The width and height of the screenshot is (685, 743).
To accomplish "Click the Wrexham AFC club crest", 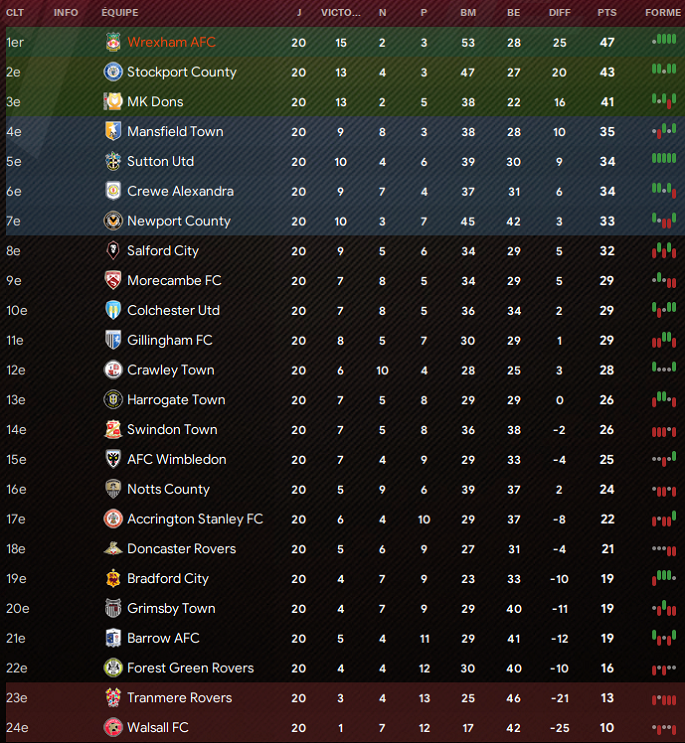I will pos(113,42).
